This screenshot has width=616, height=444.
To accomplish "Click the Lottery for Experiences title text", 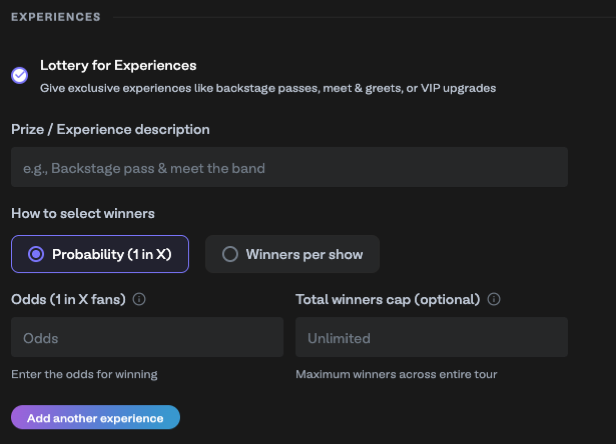I will [x=118, y=65].
